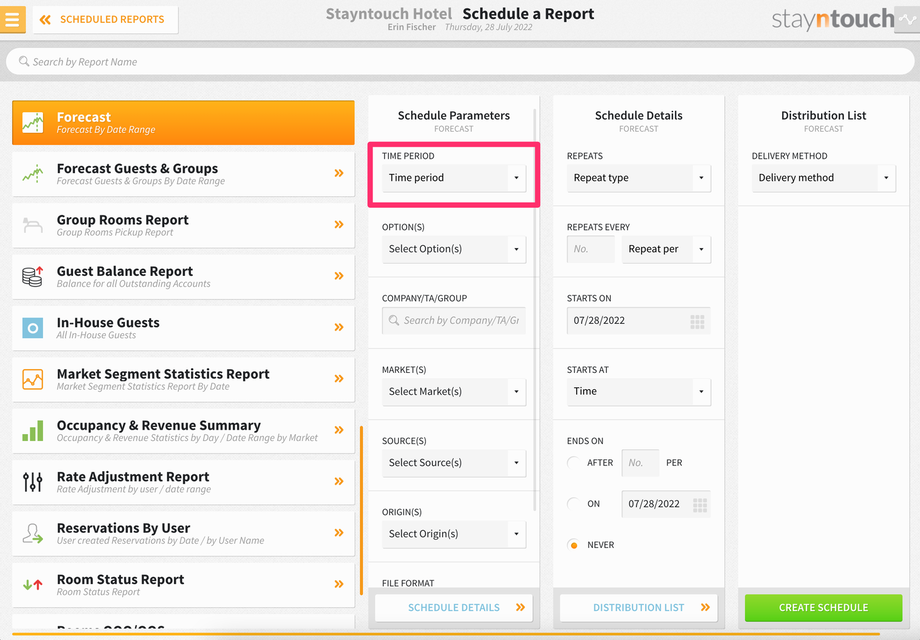Click the double-left arrow beside Scheduled Reports
Image resolution: width=920 pixels, height=640 pixels.
point(45,19)
